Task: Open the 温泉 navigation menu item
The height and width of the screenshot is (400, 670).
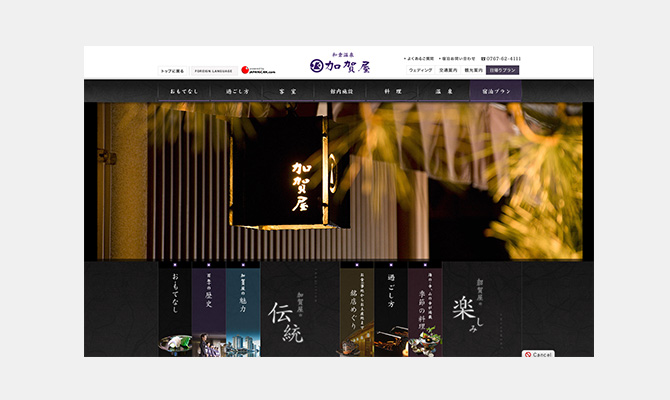Action: [444, 91]
